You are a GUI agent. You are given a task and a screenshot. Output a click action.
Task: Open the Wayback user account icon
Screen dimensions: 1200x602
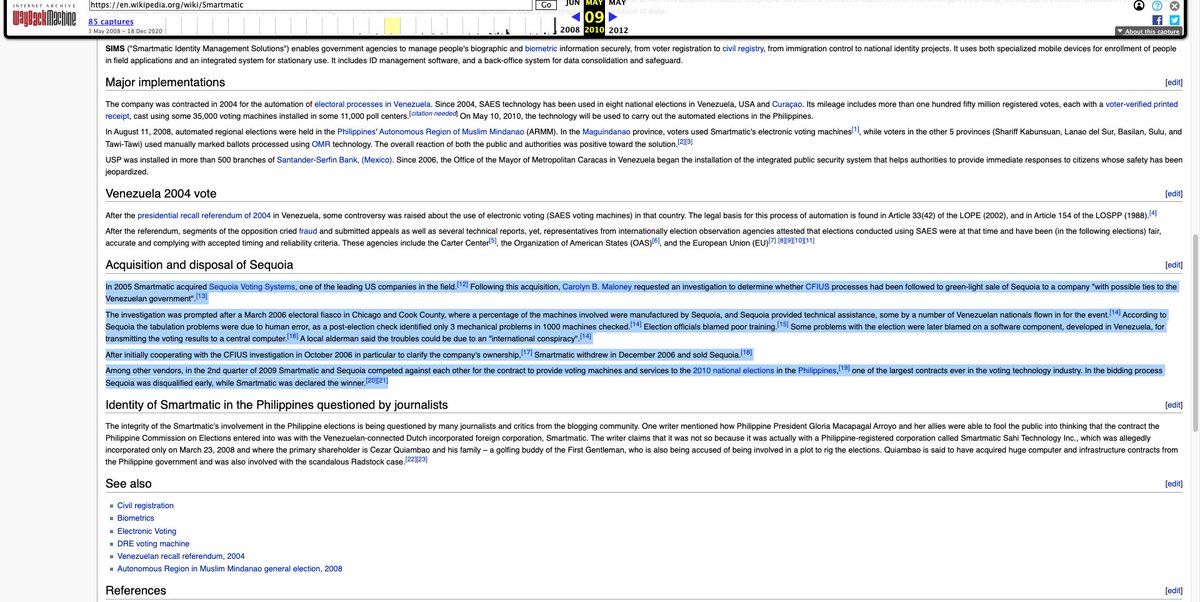[x=1139, y=5]
